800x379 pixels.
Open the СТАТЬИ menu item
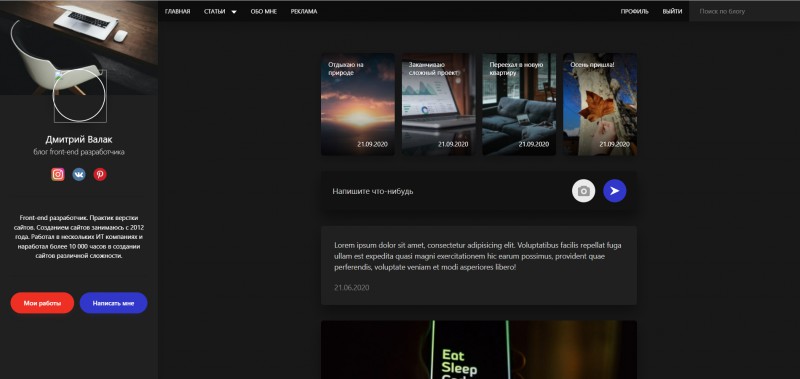[x=214, y=12]
